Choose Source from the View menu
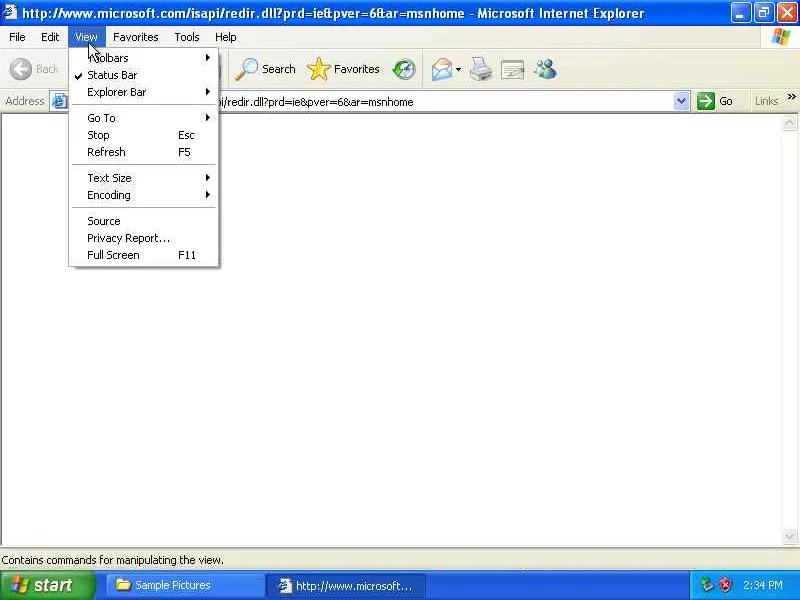 coord(144,221)
